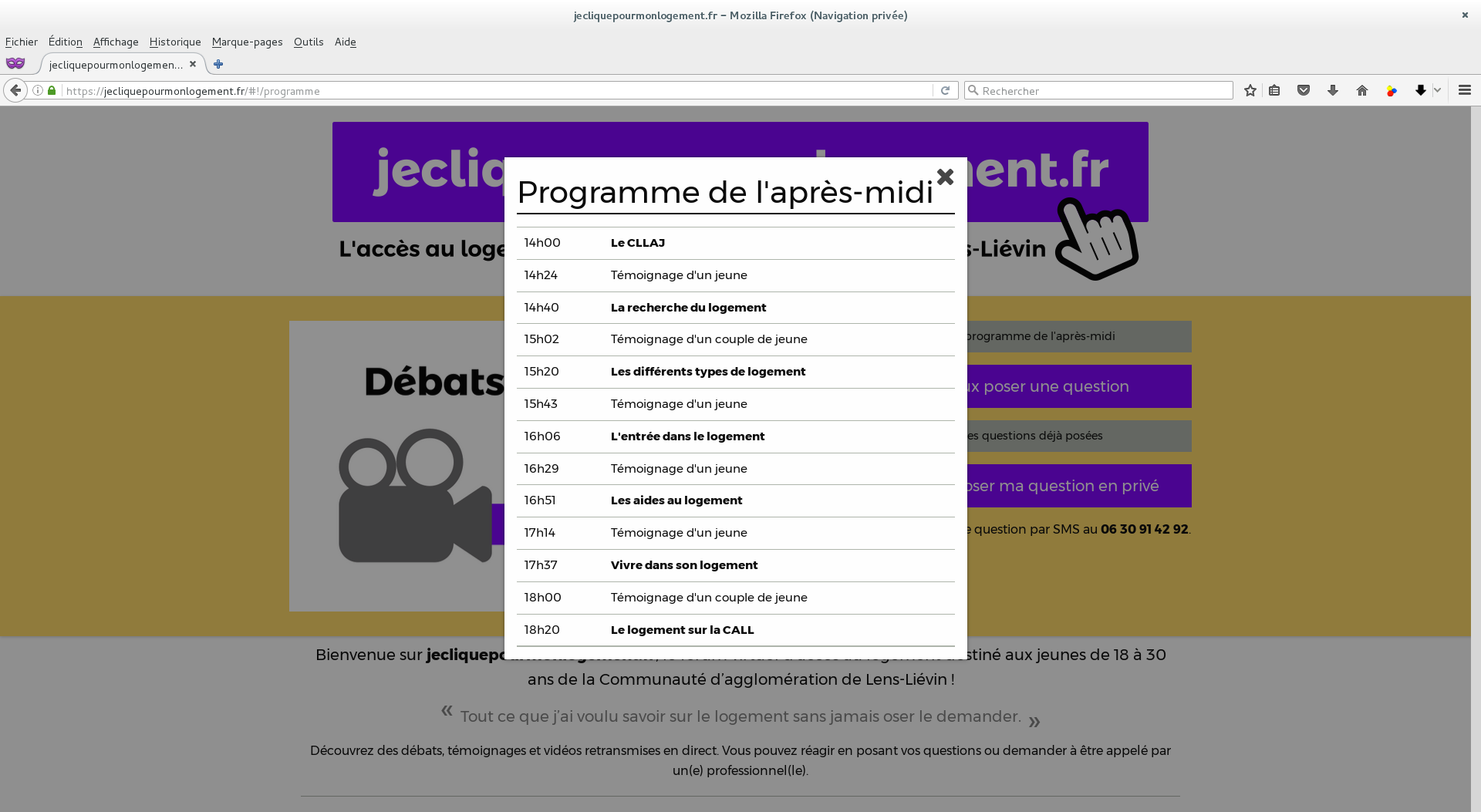Open the Outils menu
1481x812 pixels.
309,42
